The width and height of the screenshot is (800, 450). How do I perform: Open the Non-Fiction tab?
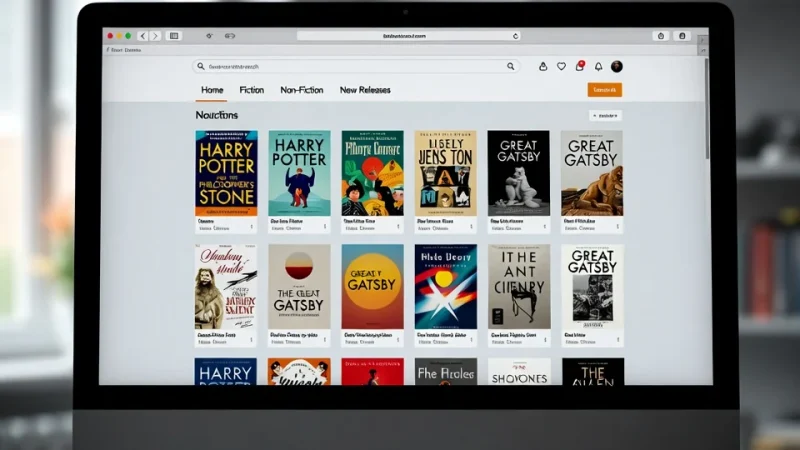[x=302, y=90]
